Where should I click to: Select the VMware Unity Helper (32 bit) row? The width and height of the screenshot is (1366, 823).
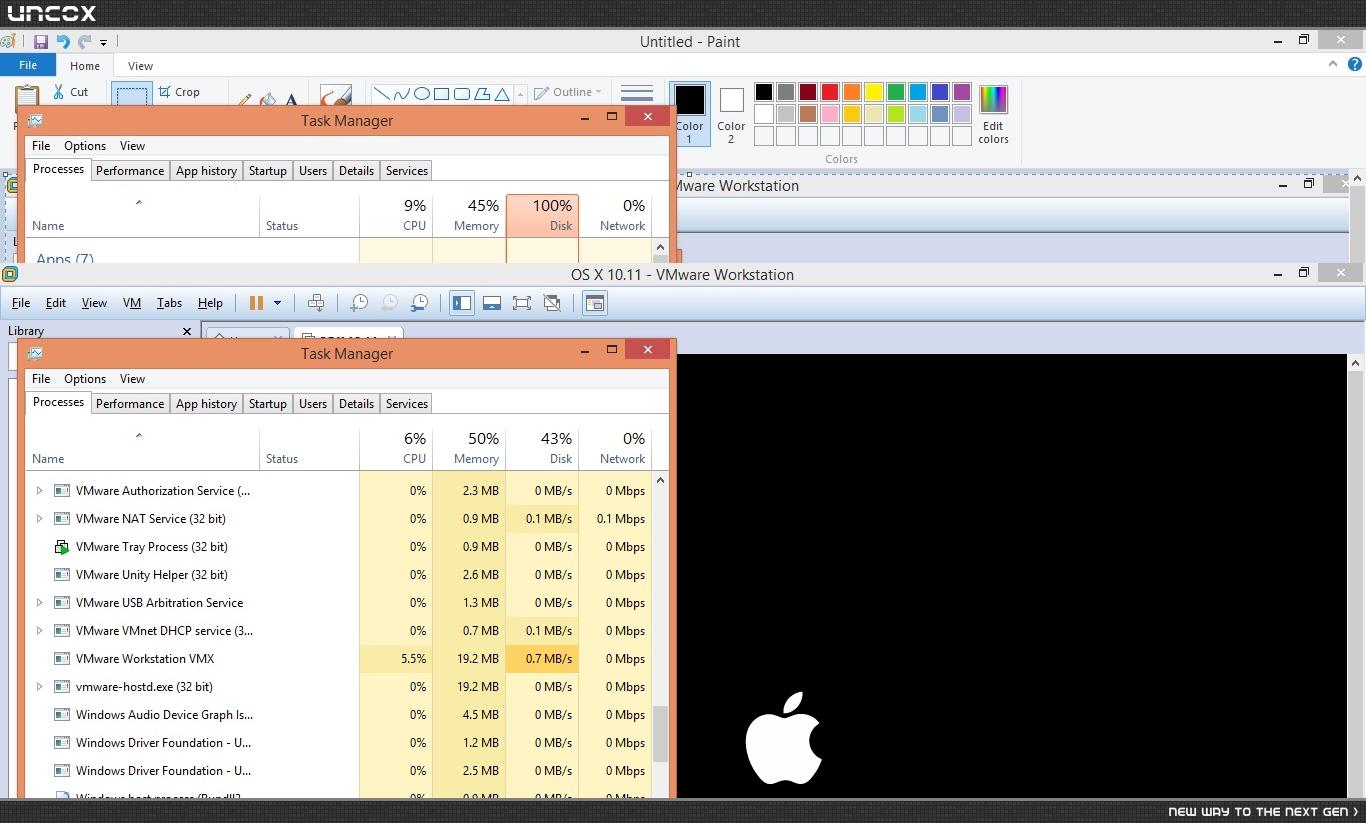[x=339, y=575]
